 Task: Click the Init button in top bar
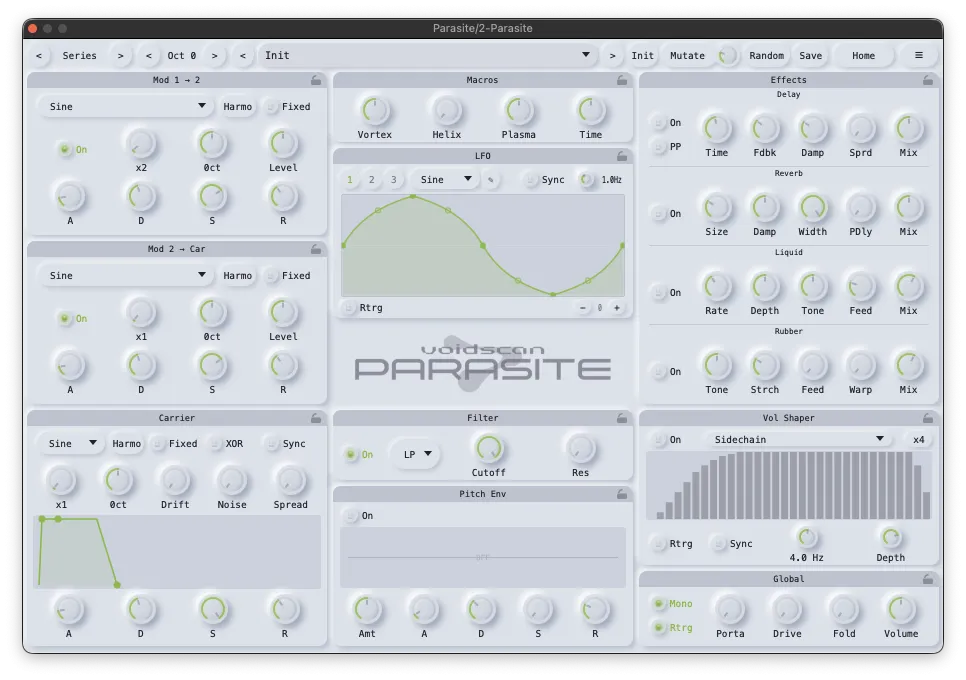coord(643,55)
